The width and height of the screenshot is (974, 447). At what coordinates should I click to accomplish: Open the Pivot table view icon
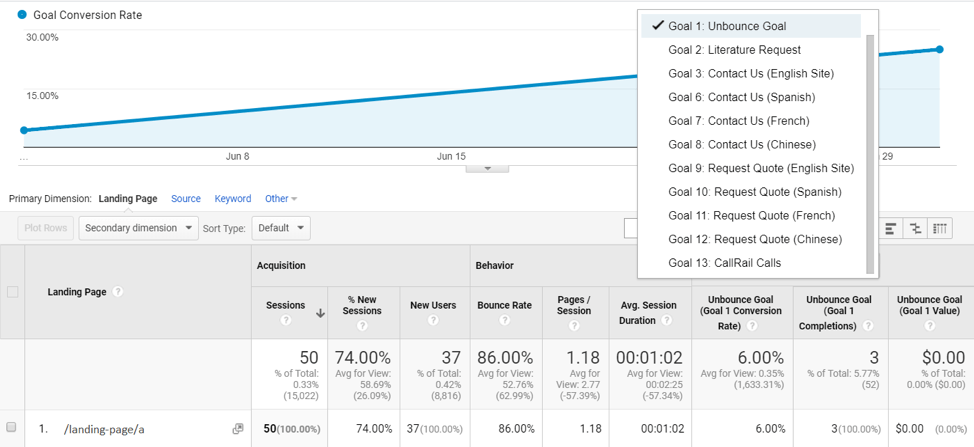pos(940,228)
